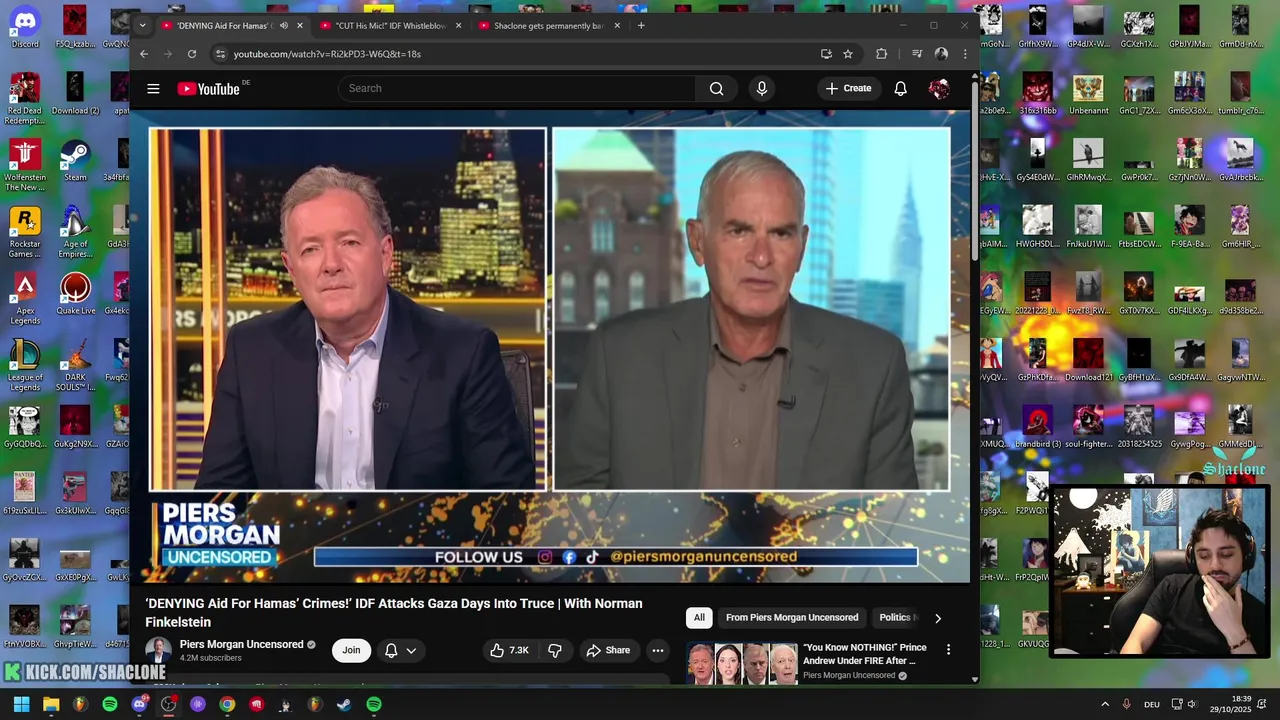The width and height of the screenshot is (1280, 720).
Task: Open the Chrome tab search dropdown
Action: click(x=142, y=26)
